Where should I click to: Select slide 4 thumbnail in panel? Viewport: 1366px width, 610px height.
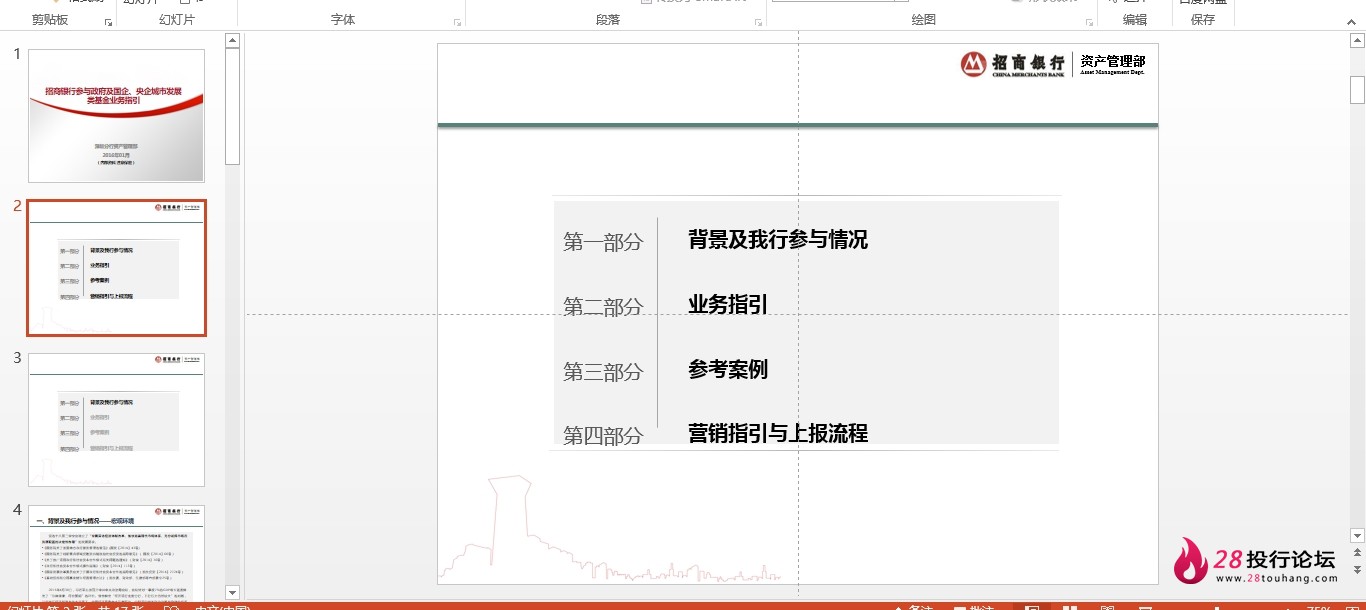click(116, 553)
